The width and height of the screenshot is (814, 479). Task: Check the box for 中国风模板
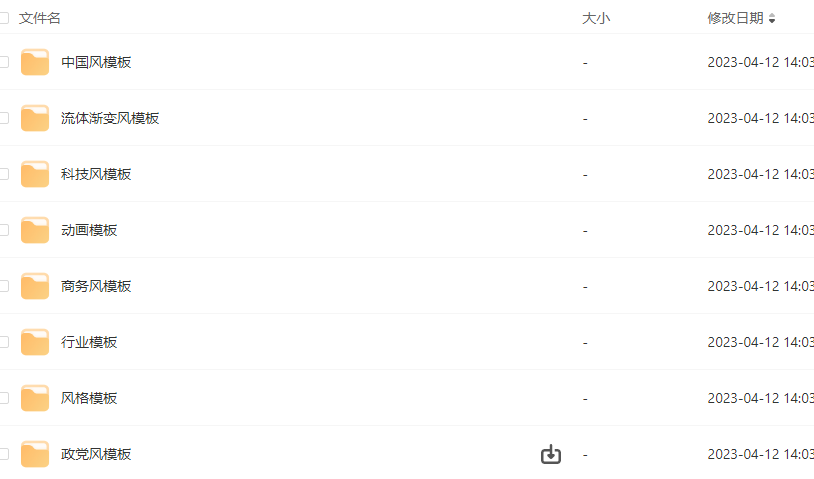[x=4, y=62]
